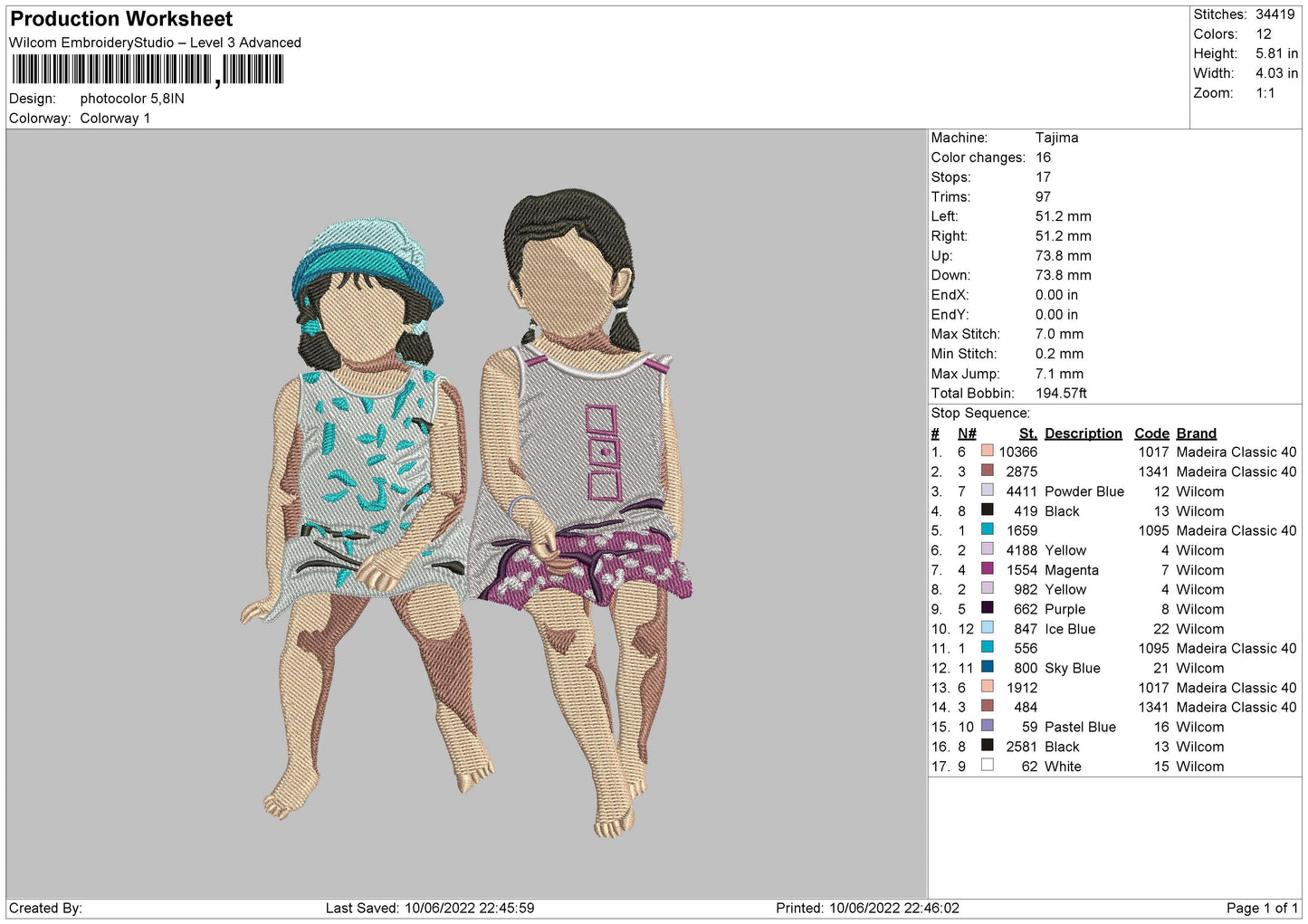Select the Zoom value '1:1'
Screen dimensions: 1308x924
click(1265, 93)
